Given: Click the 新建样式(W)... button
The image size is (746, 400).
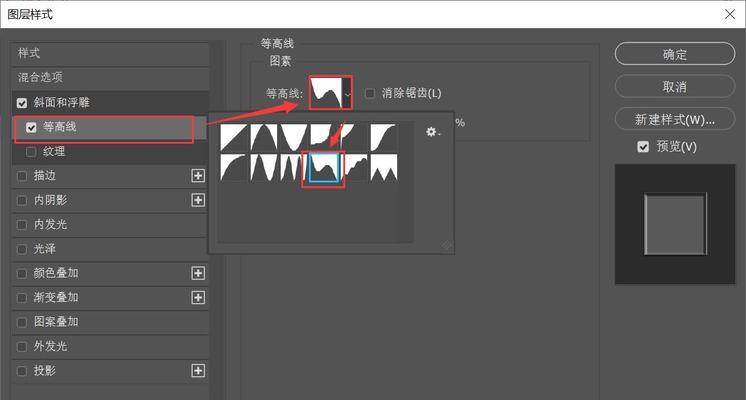Looking at the screenshot, I should click(675, 119).
